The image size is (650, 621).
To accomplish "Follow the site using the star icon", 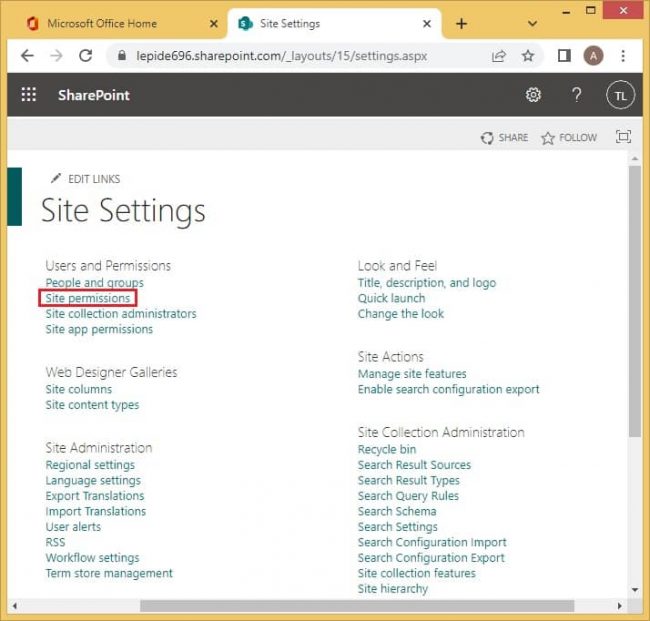I will [x=548, y=138].
